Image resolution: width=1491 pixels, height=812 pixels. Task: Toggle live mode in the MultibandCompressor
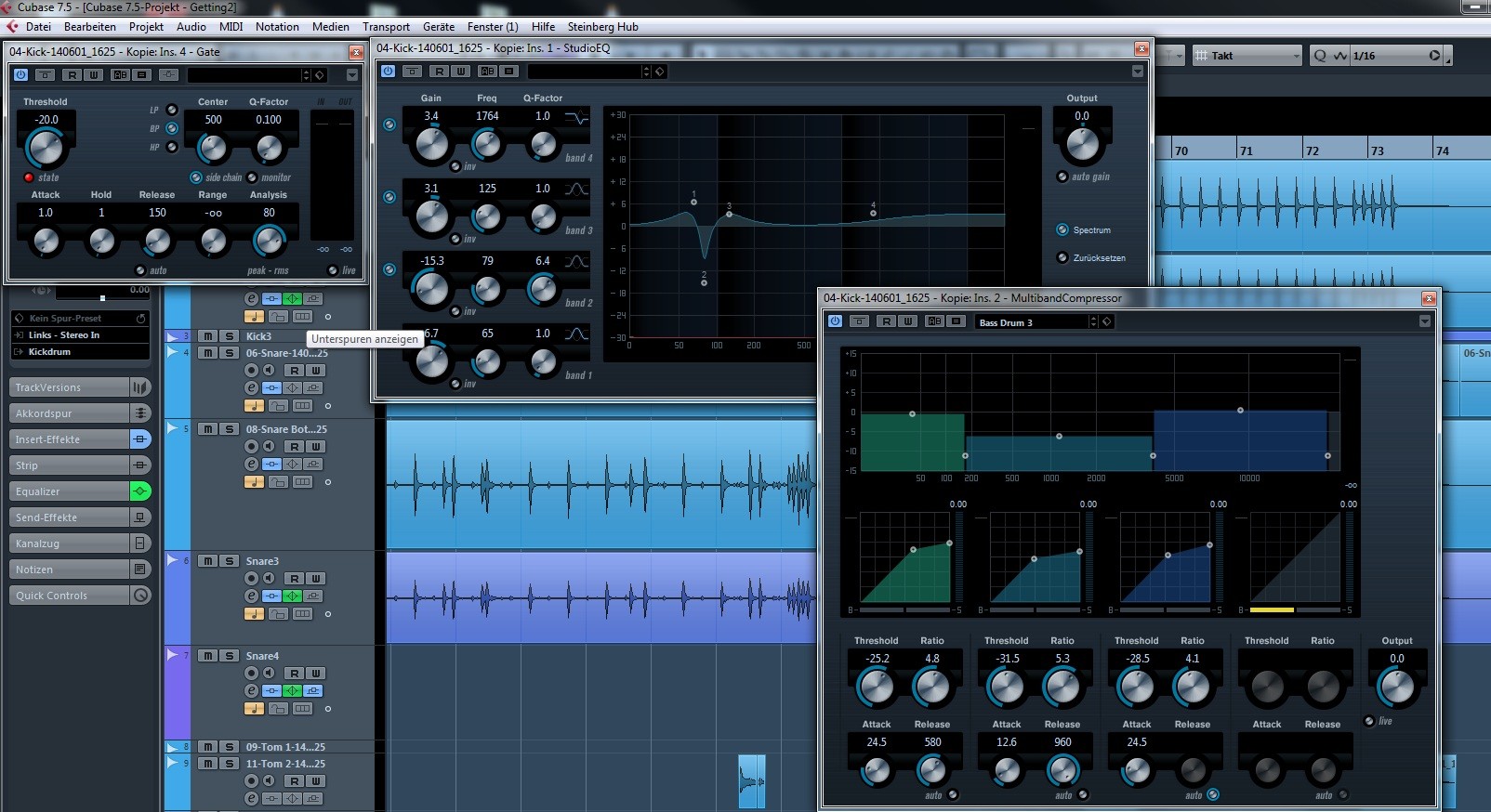(1369, 721)
